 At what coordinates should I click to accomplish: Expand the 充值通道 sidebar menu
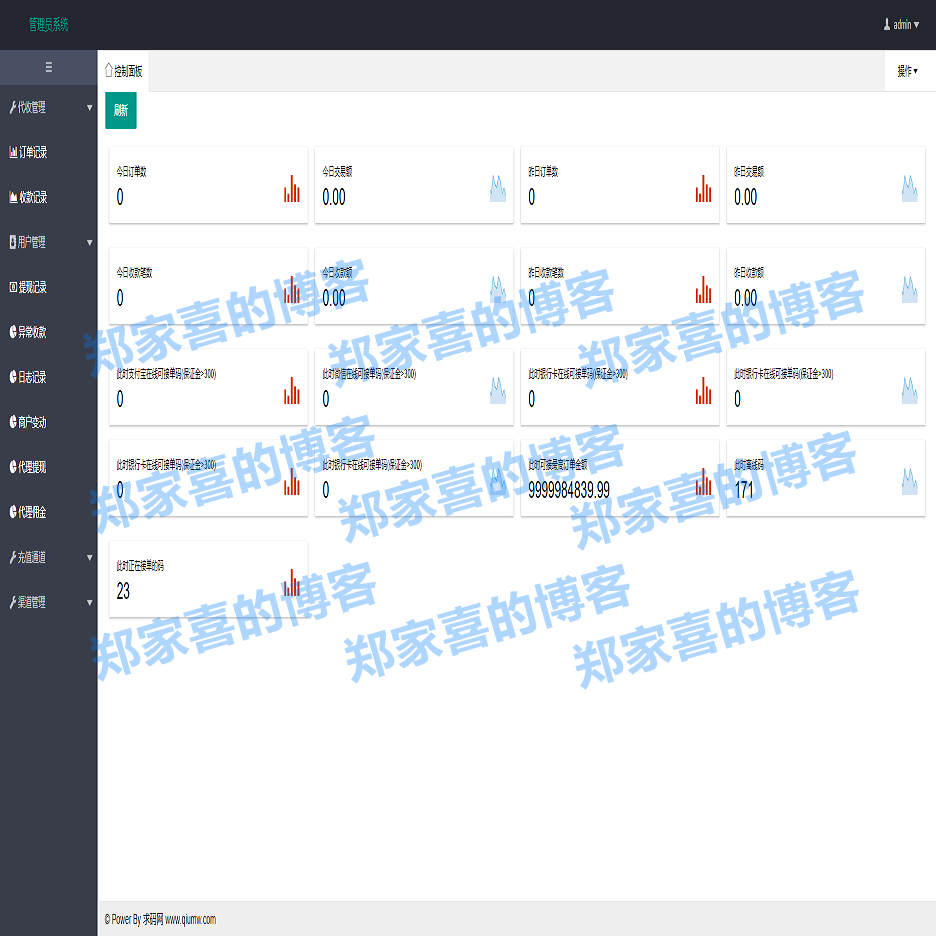(x=48, y=557)
